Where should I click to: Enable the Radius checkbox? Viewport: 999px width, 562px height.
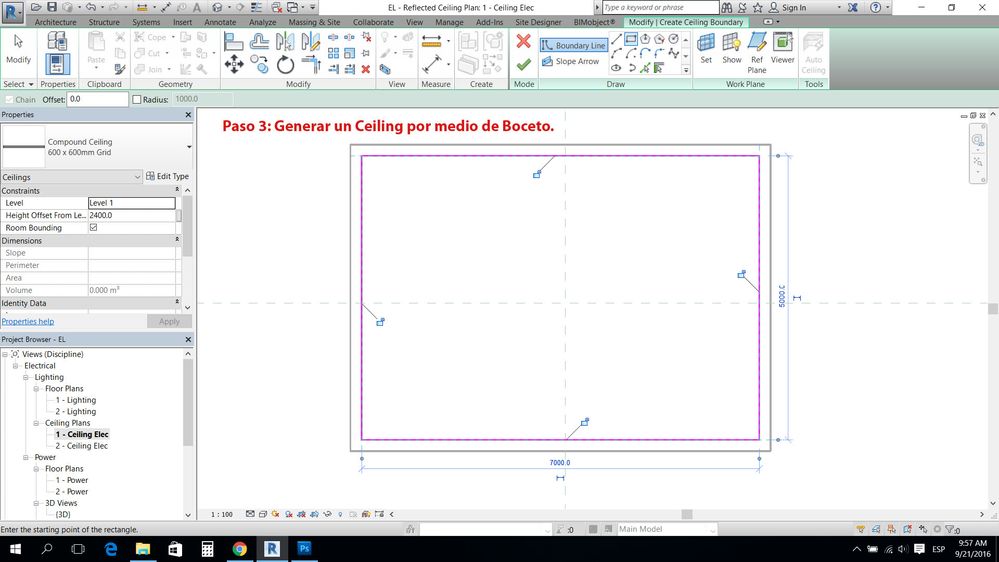click(x=136, y=99)
